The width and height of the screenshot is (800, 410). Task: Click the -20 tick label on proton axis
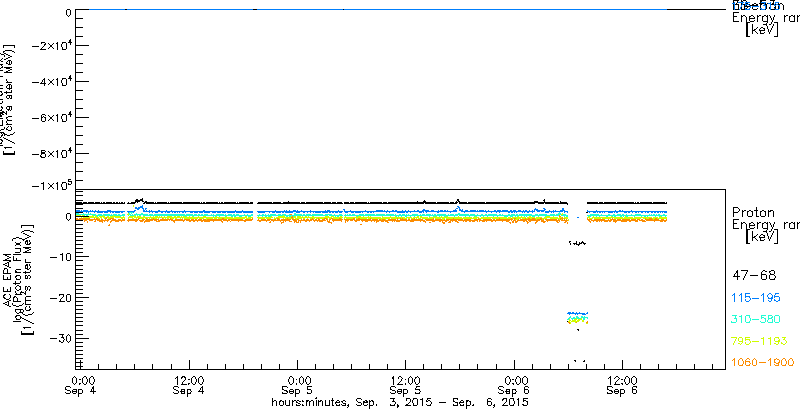tap(60, 297)
